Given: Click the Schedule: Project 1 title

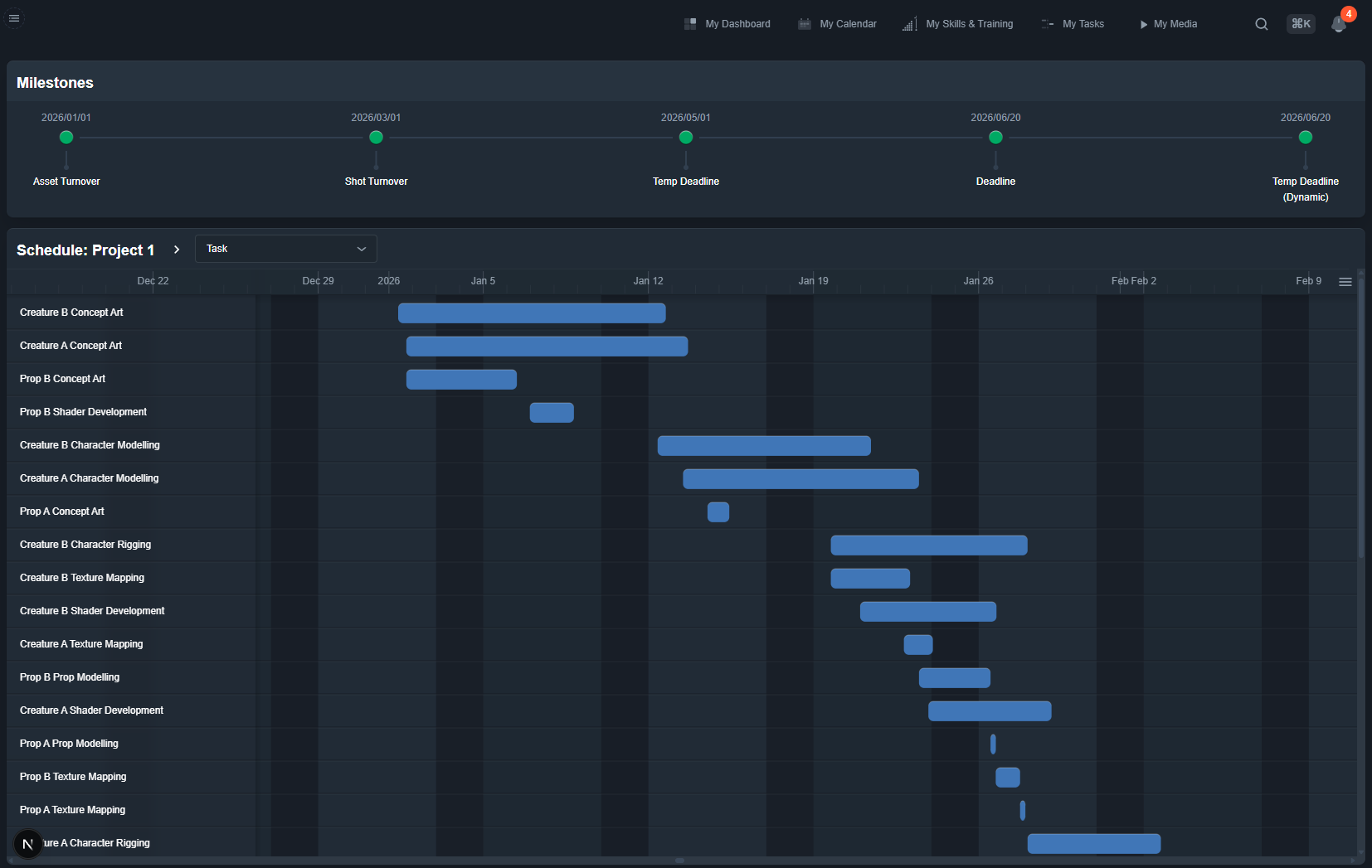Looking at the screenshot, I should pyautogui.click(x=85, y=250).
